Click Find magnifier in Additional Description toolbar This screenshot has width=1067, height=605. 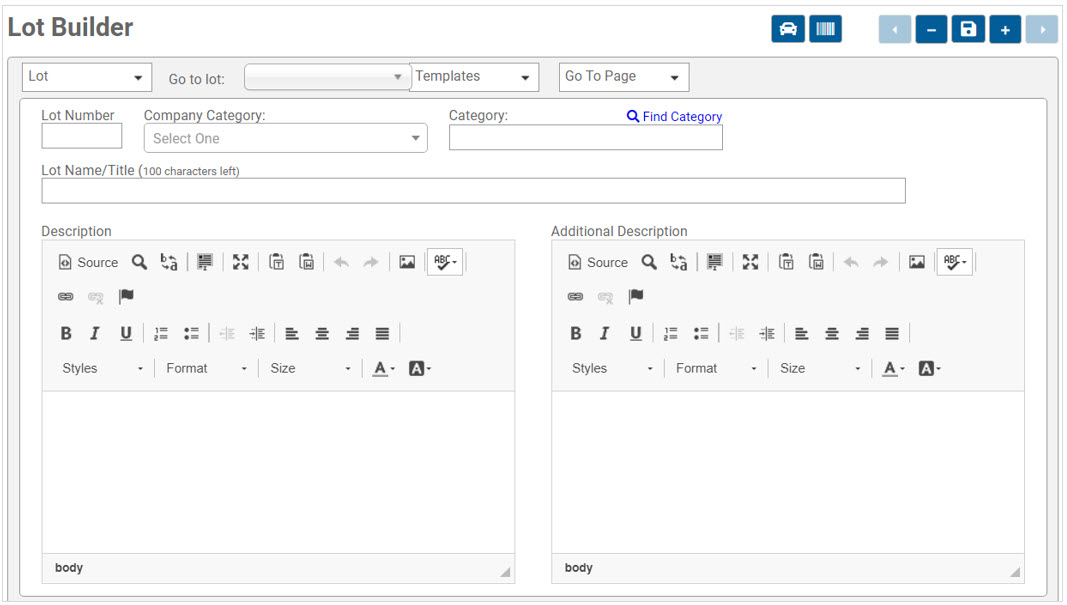pos(649,262)
